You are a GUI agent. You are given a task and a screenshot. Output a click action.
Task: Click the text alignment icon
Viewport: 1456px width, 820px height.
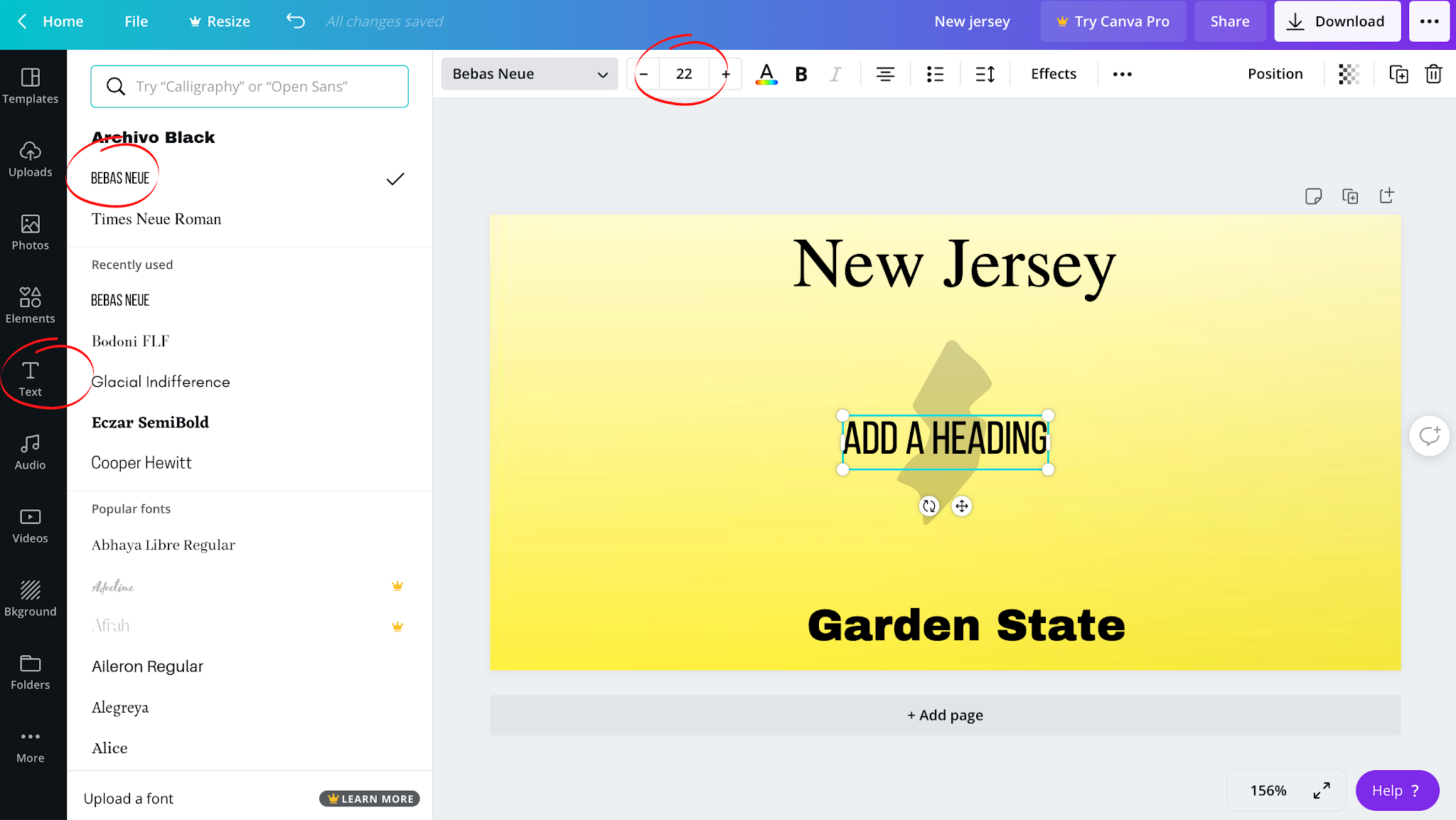885,74
